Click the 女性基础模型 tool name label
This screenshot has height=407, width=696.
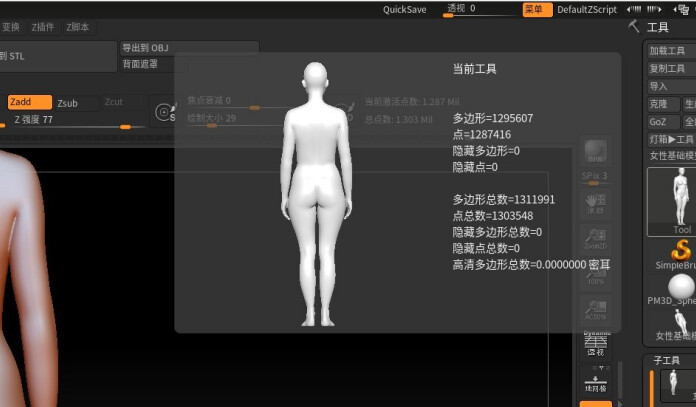pos(672,155)
